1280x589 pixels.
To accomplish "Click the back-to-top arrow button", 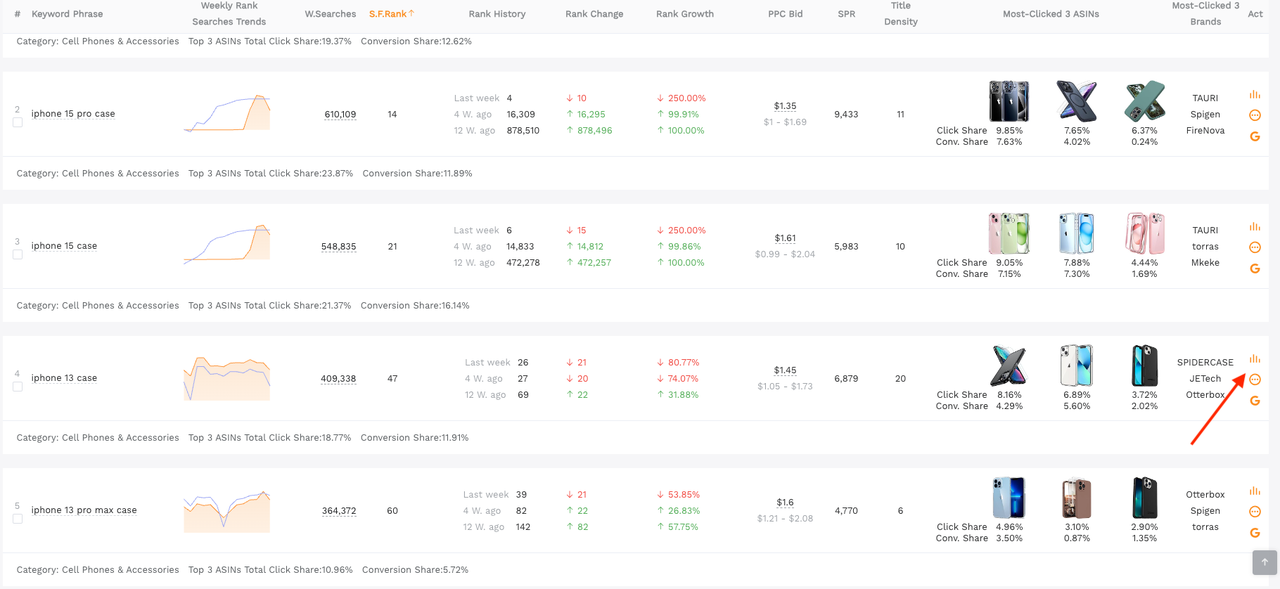I will [1265, 562].
